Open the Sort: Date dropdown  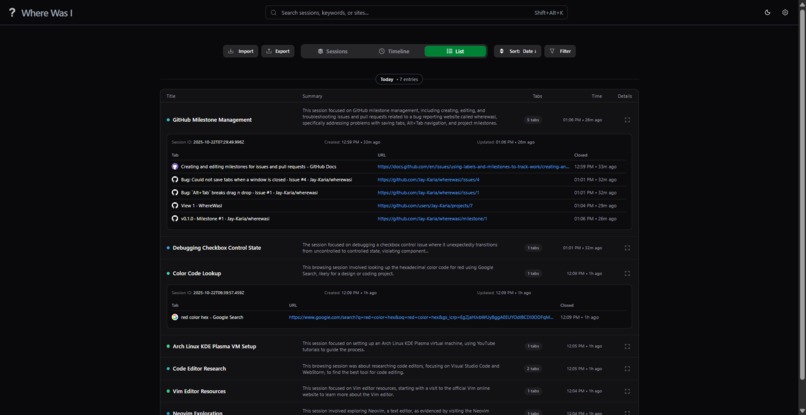518,51
